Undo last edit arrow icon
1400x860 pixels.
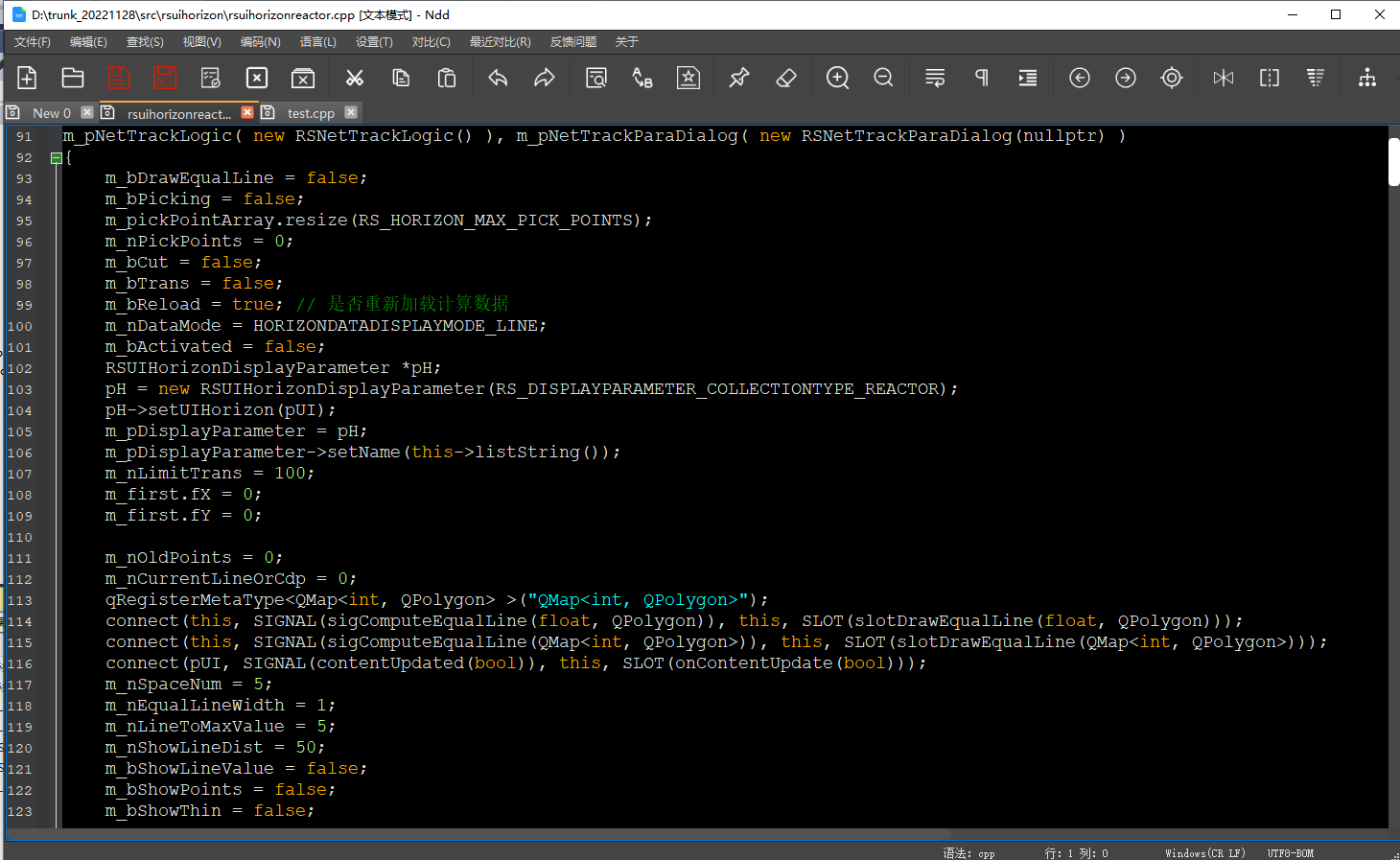tap(498, 78)
